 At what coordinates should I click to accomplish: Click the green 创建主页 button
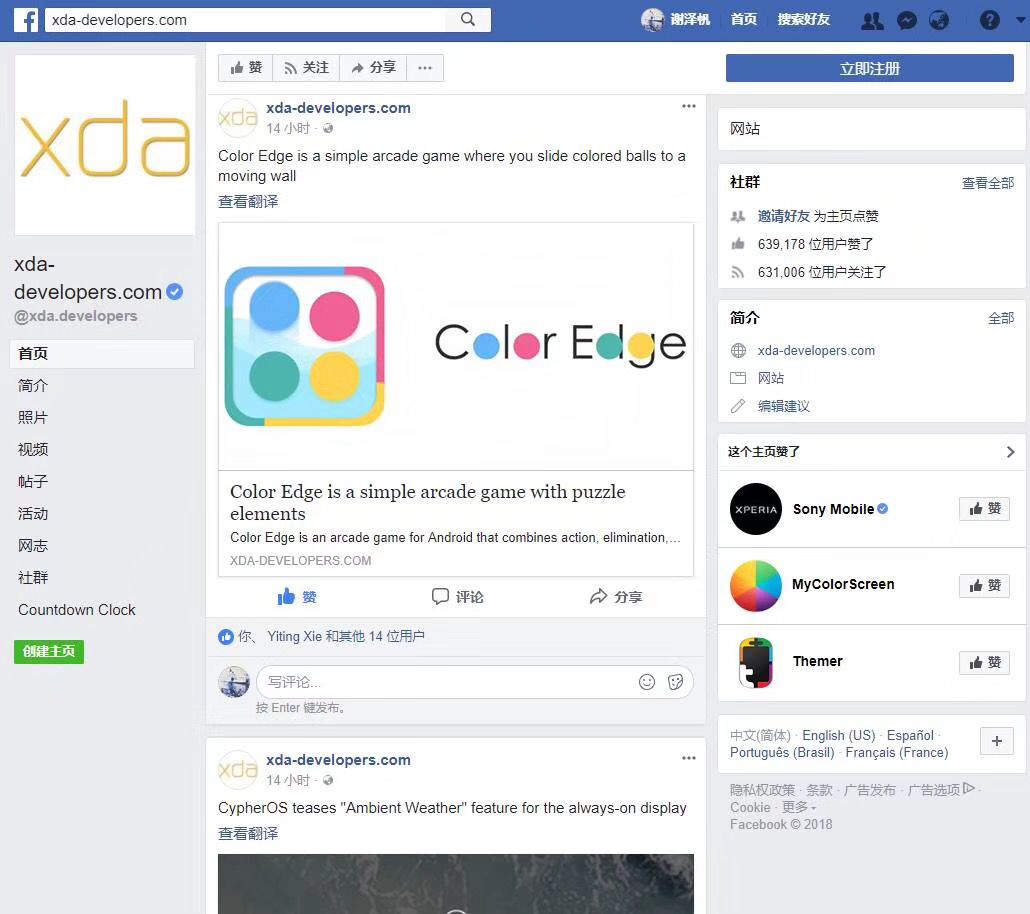pos(49,651)
